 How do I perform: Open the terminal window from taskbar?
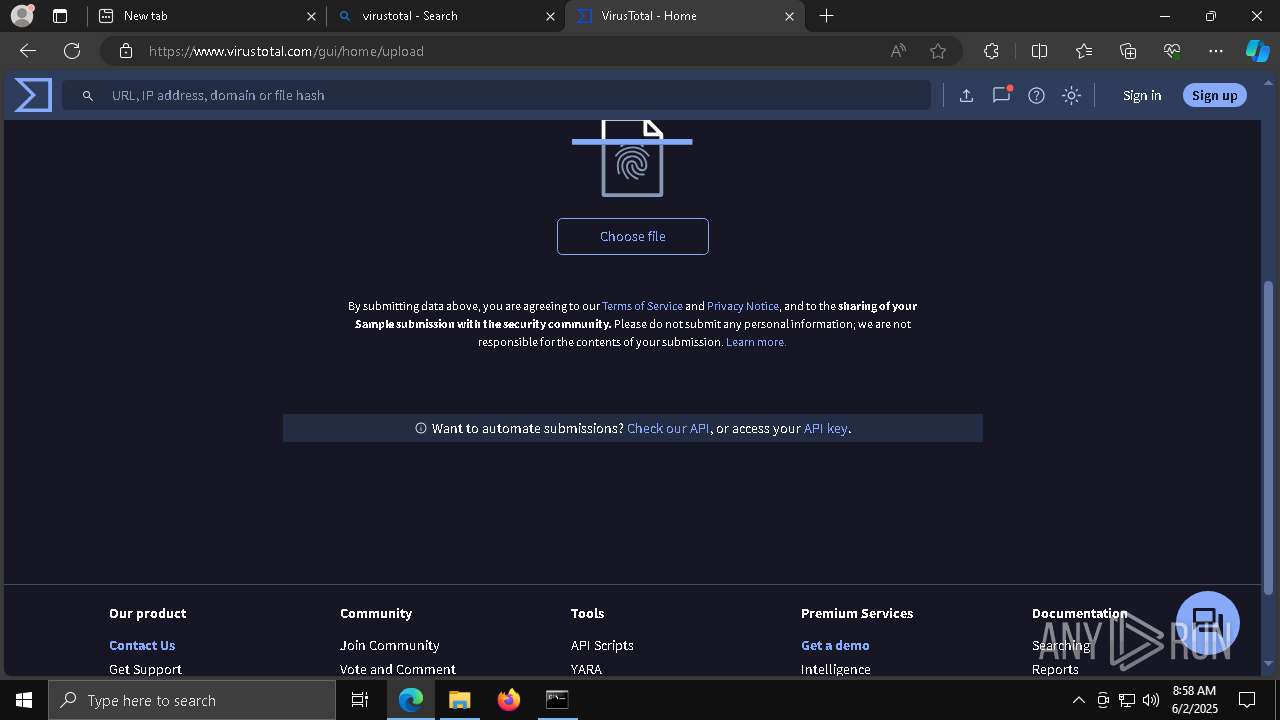point(557,700)
